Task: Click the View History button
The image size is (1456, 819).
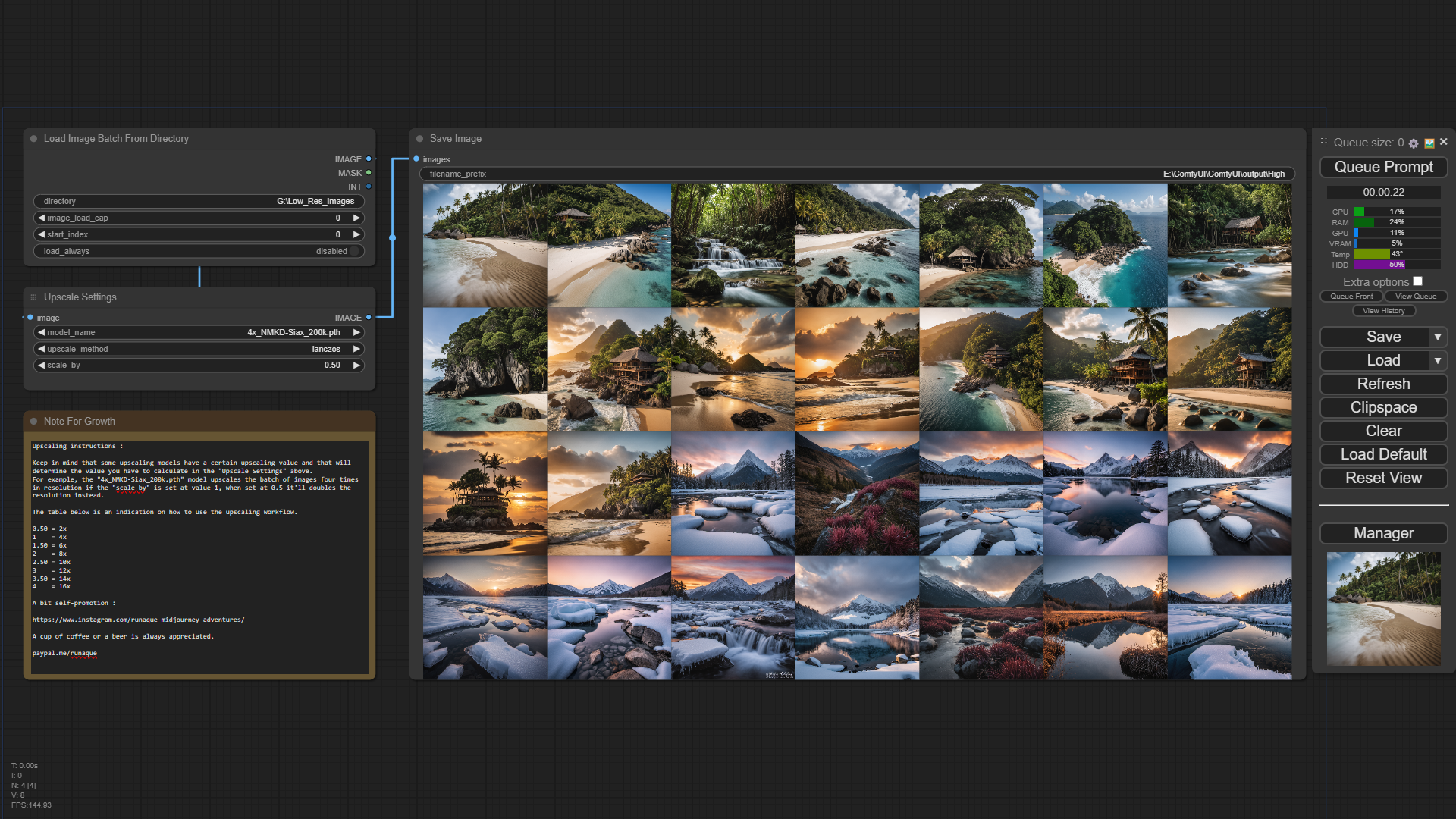Action: point(1383,311)
